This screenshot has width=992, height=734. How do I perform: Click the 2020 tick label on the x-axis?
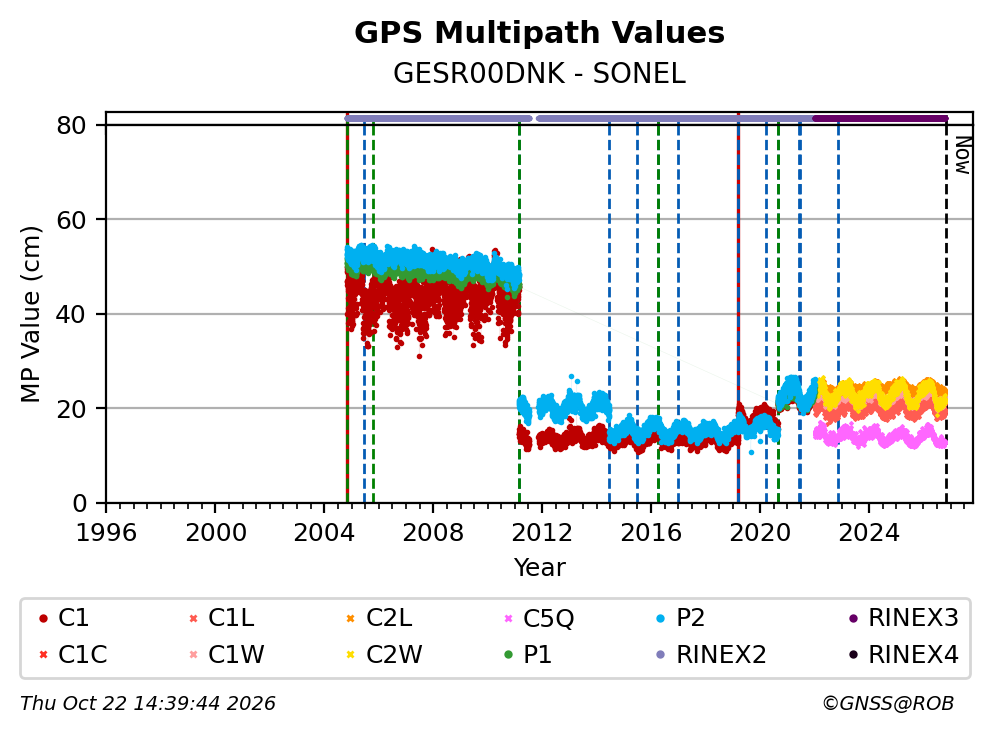pyautogui.click(x=760, y=533)
